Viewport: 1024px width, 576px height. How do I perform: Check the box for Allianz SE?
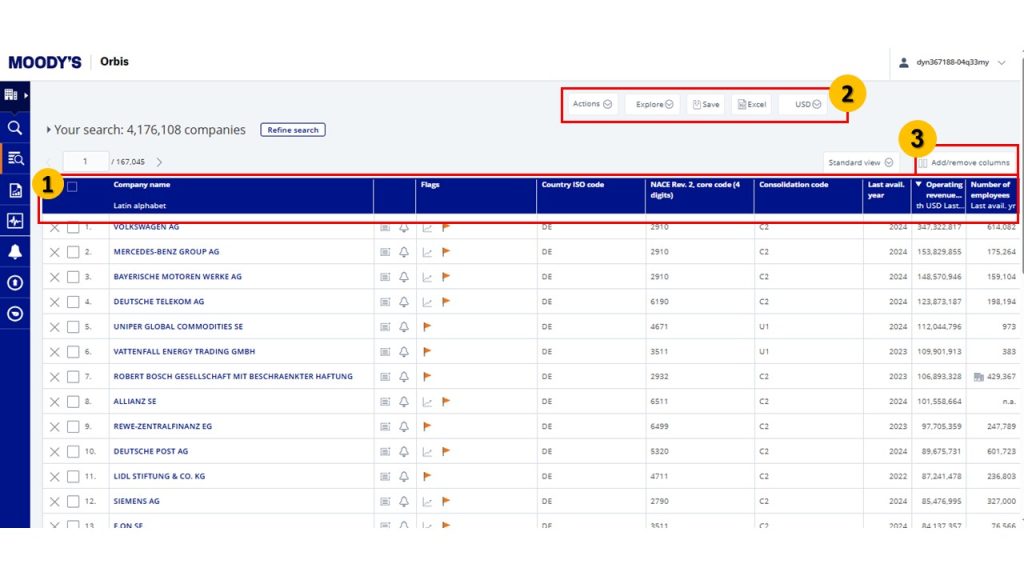(x=73, y=402)
